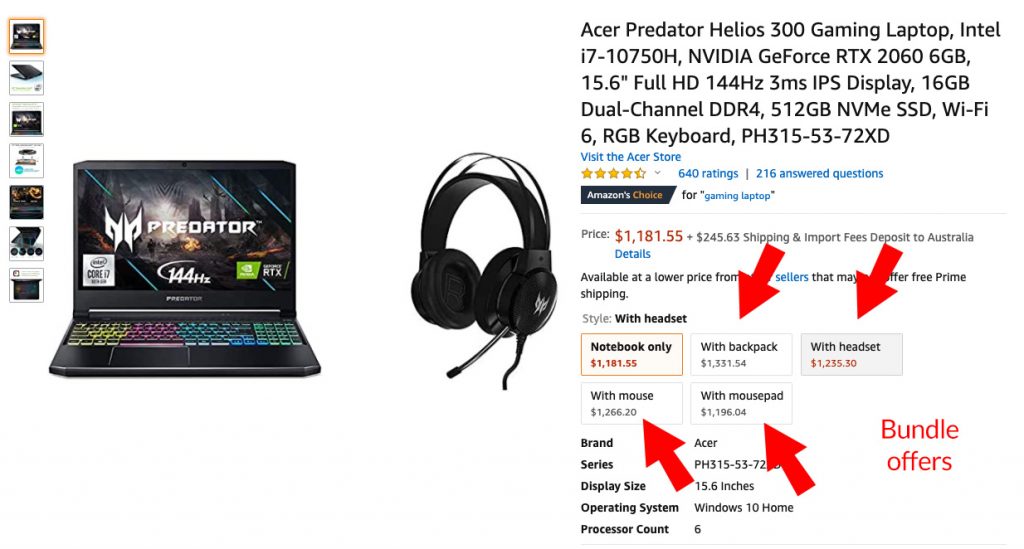Click the Amazon's Choice badge
The image size is (1024, 549).
pyautogui.click(x=625, y=195)
